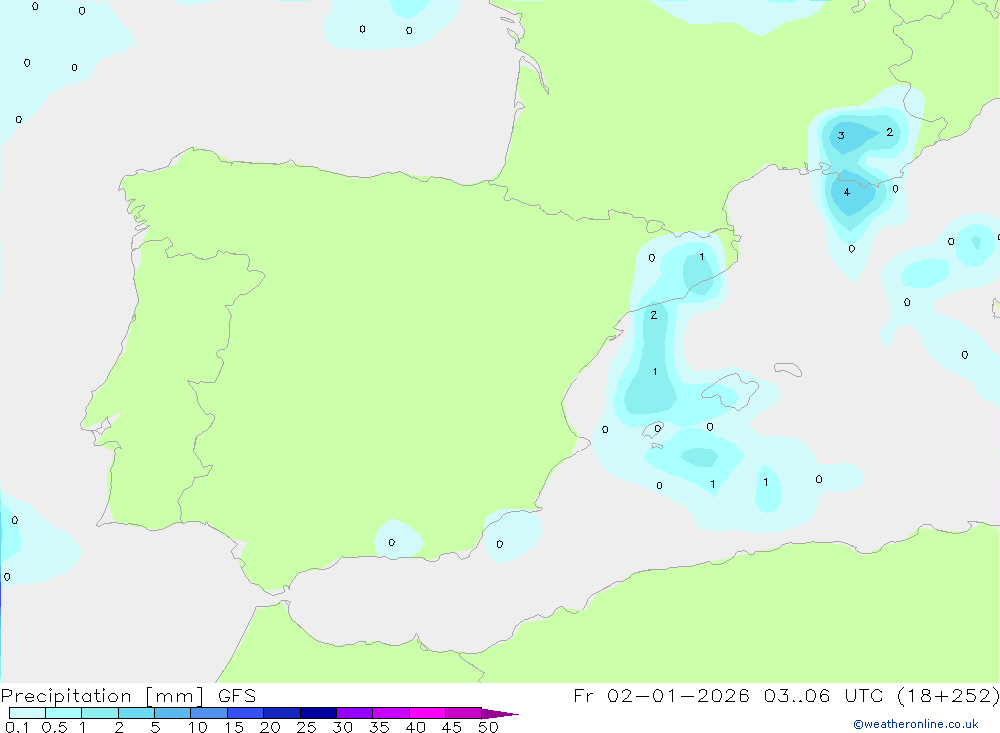Screen dimensions: 1000x733
Task: Click the 2 mm value on Spain's northeast coast
Action: 654,315
